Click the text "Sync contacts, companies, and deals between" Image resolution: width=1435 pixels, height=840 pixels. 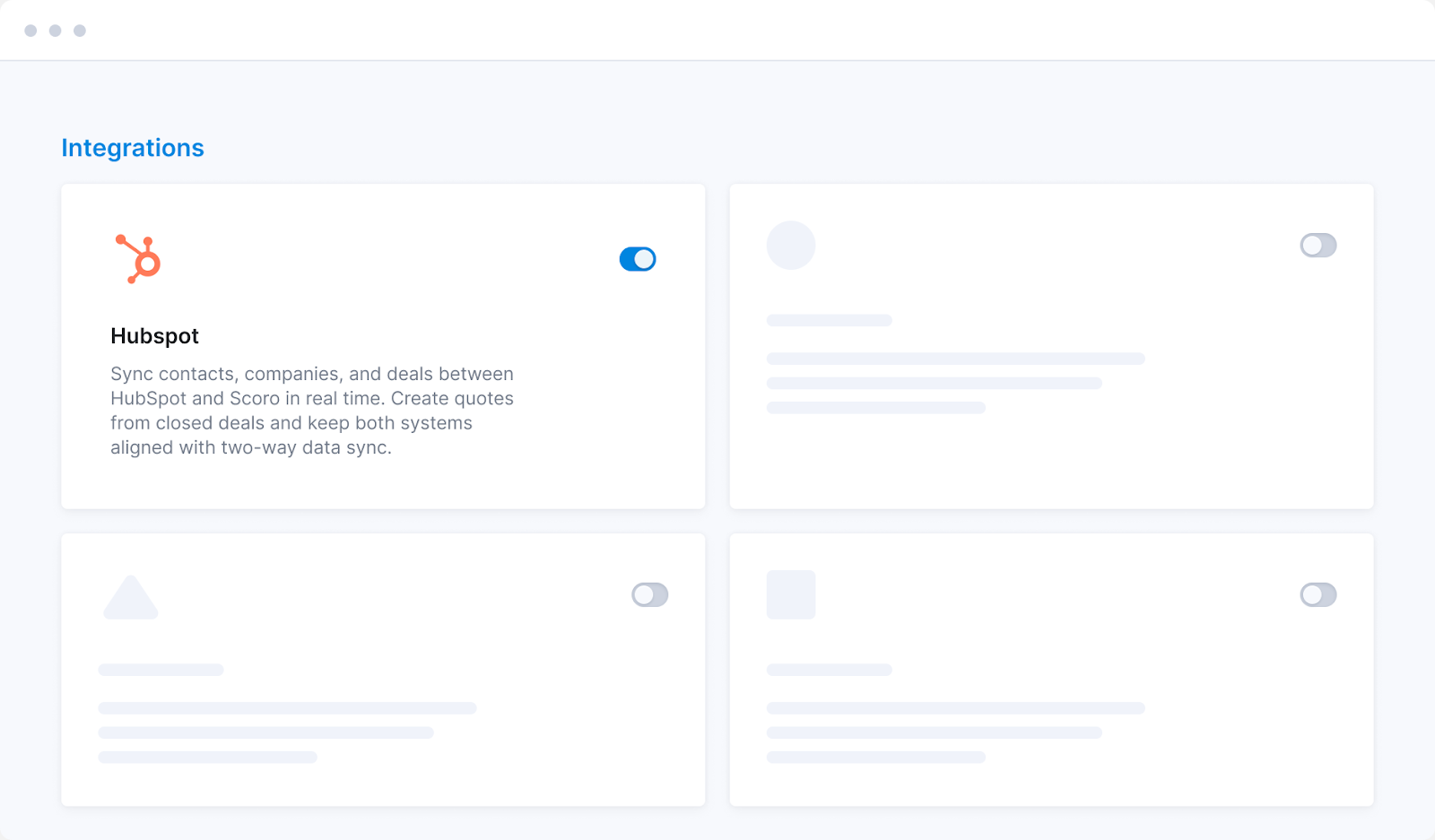point(312,374)
